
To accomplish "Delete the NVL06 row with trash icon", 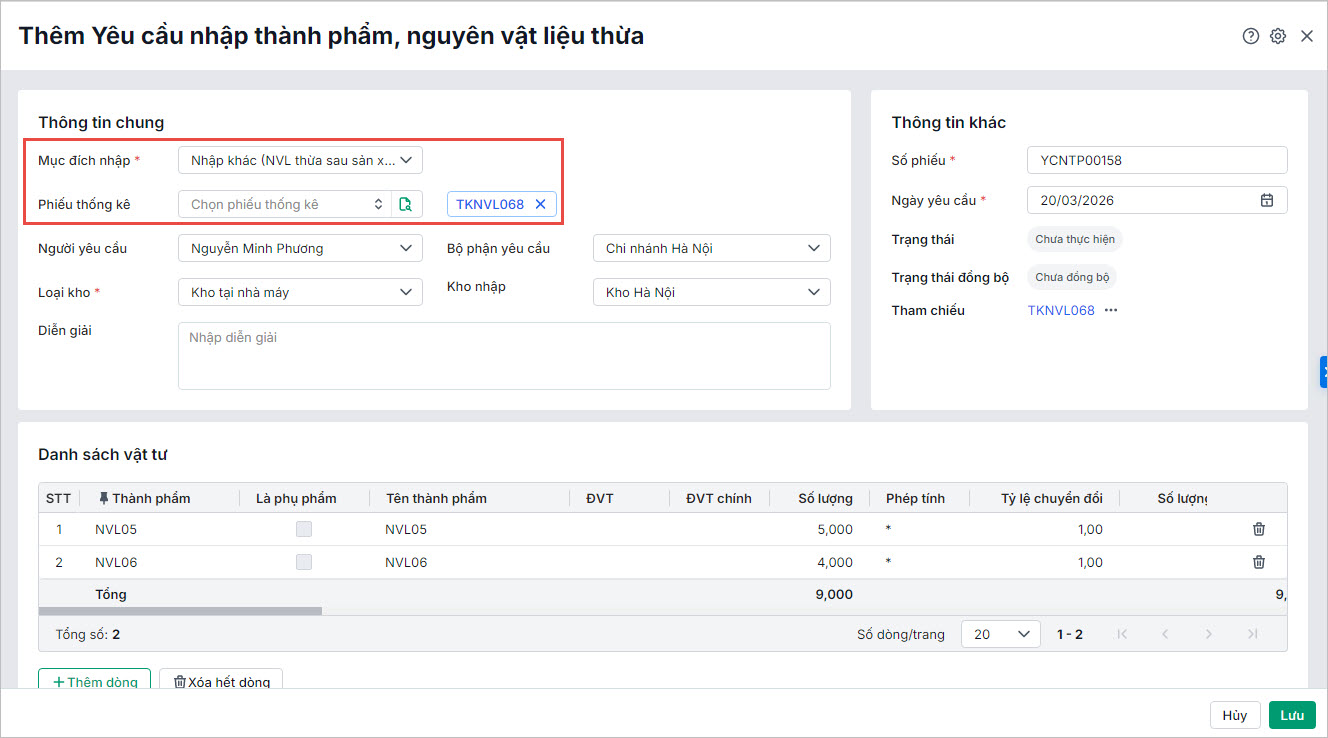I will coord(1259,562).
